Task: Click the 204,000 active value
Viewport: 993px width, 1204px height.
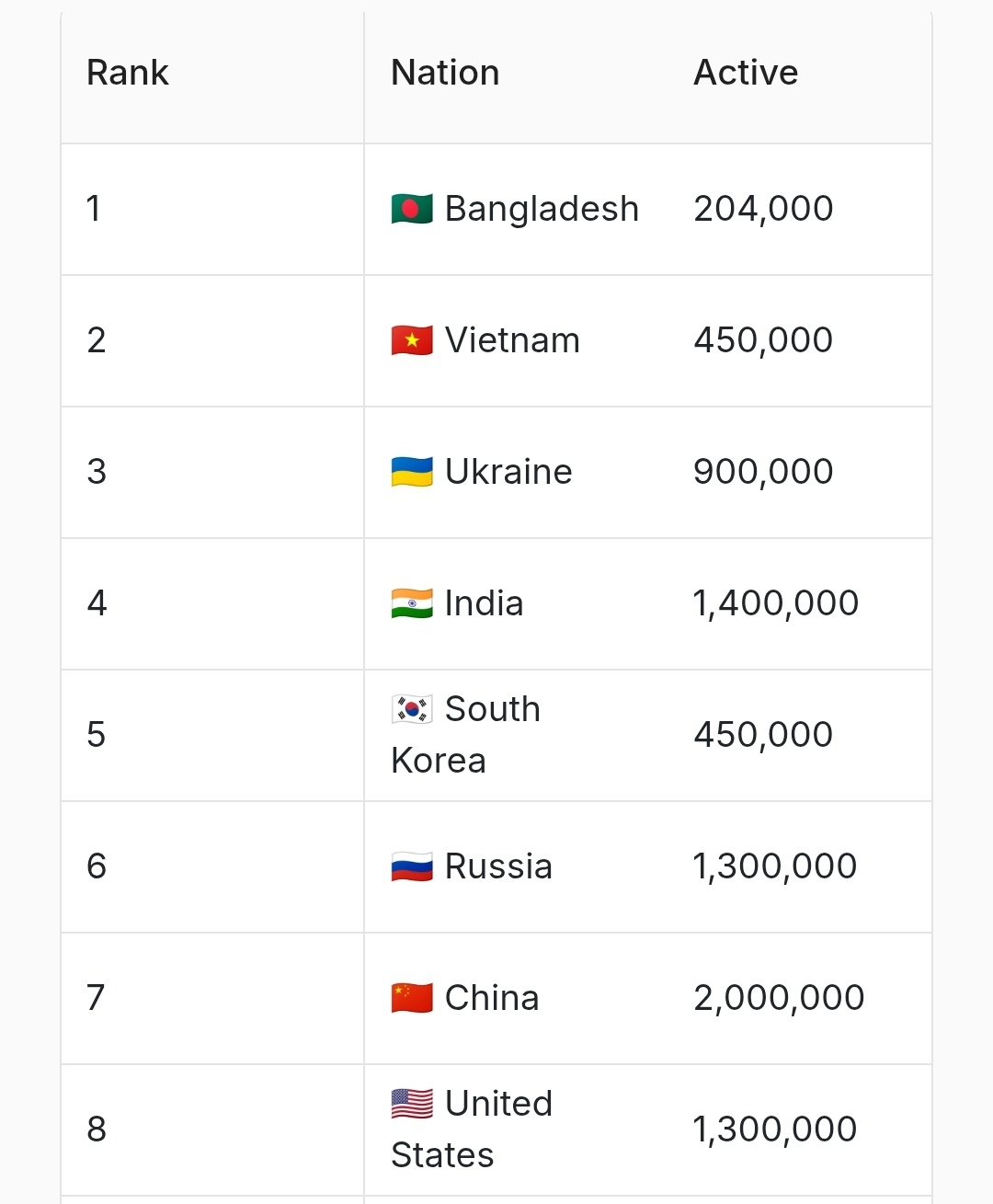Action: point(763,209)
